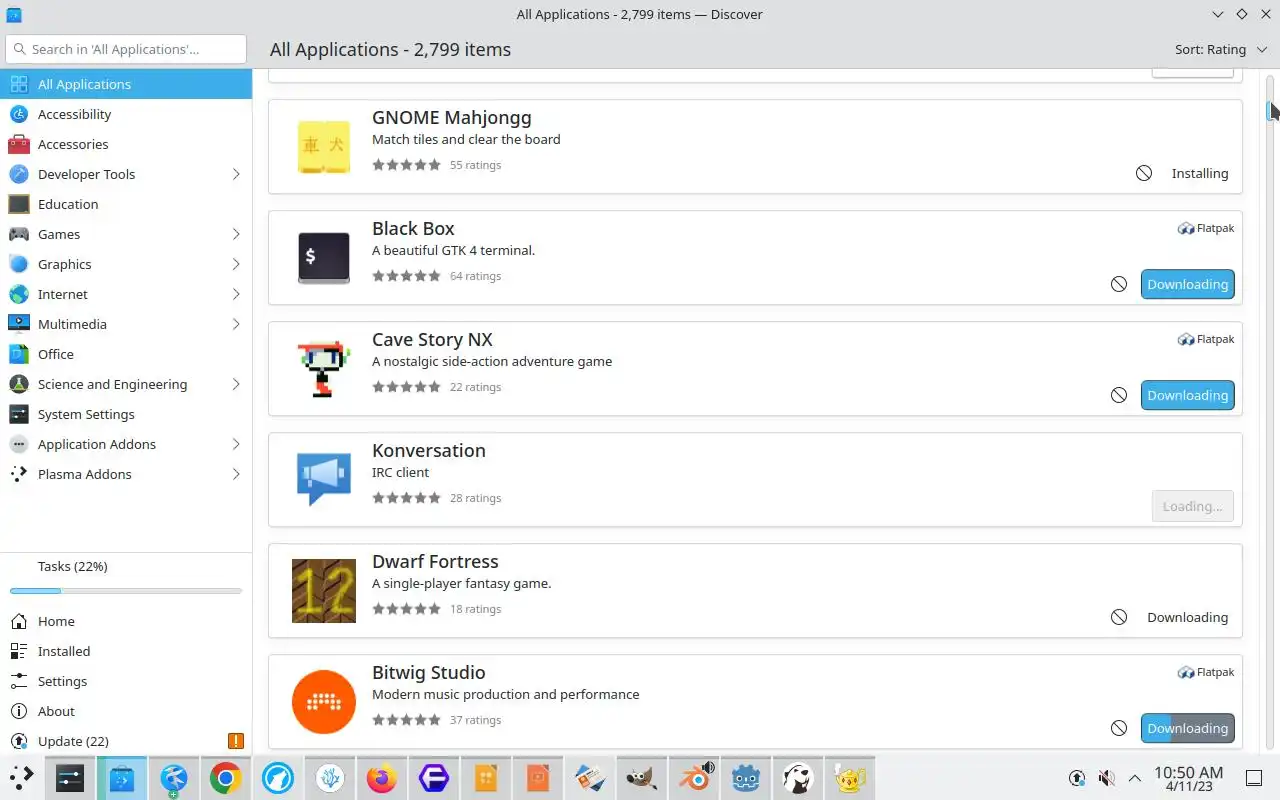Click the Black Box terminal icon

pyautogui.click(x=324, y=257)
